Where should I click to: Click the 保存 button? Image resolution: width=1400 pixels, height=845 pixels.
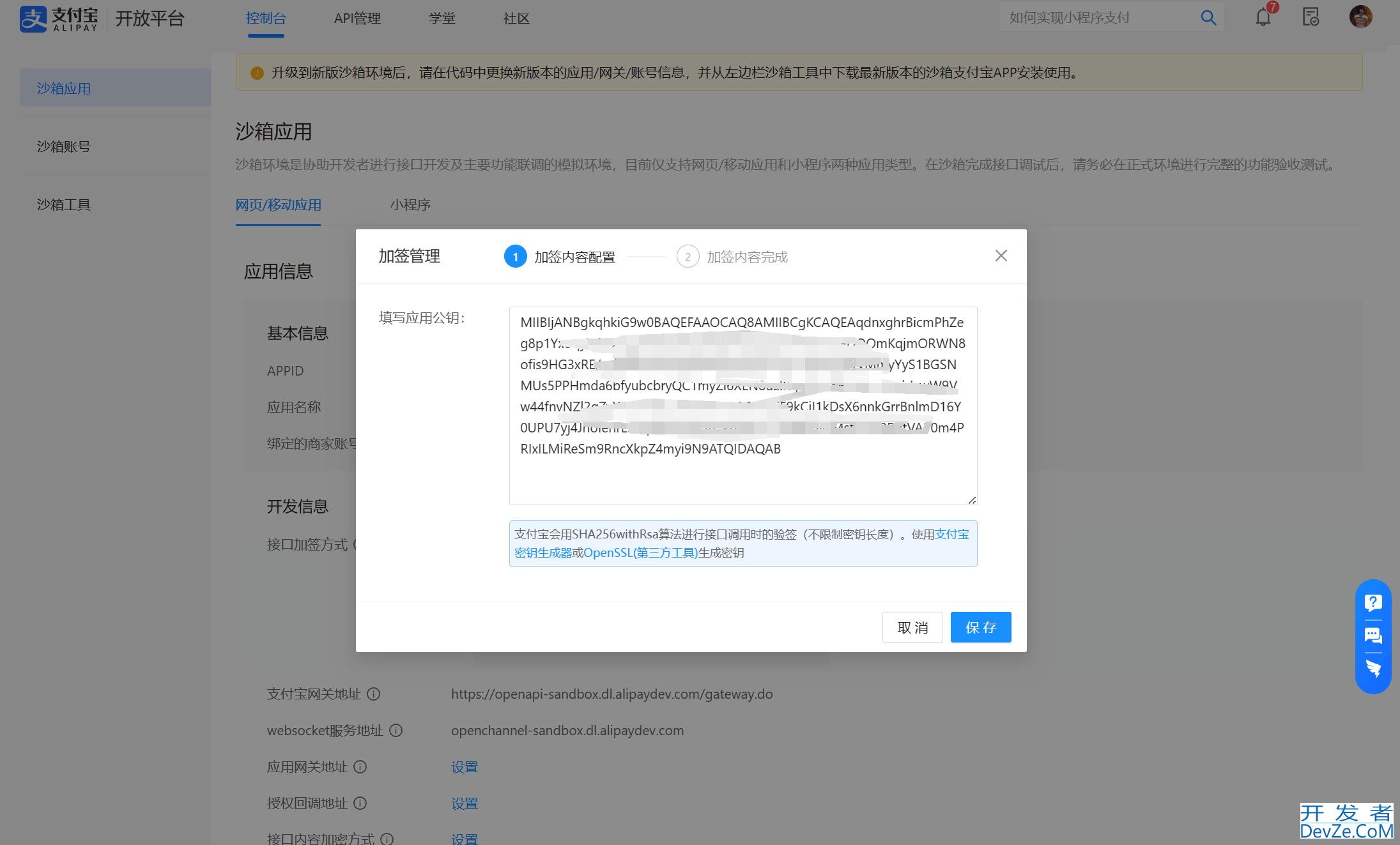pos(981,627)
